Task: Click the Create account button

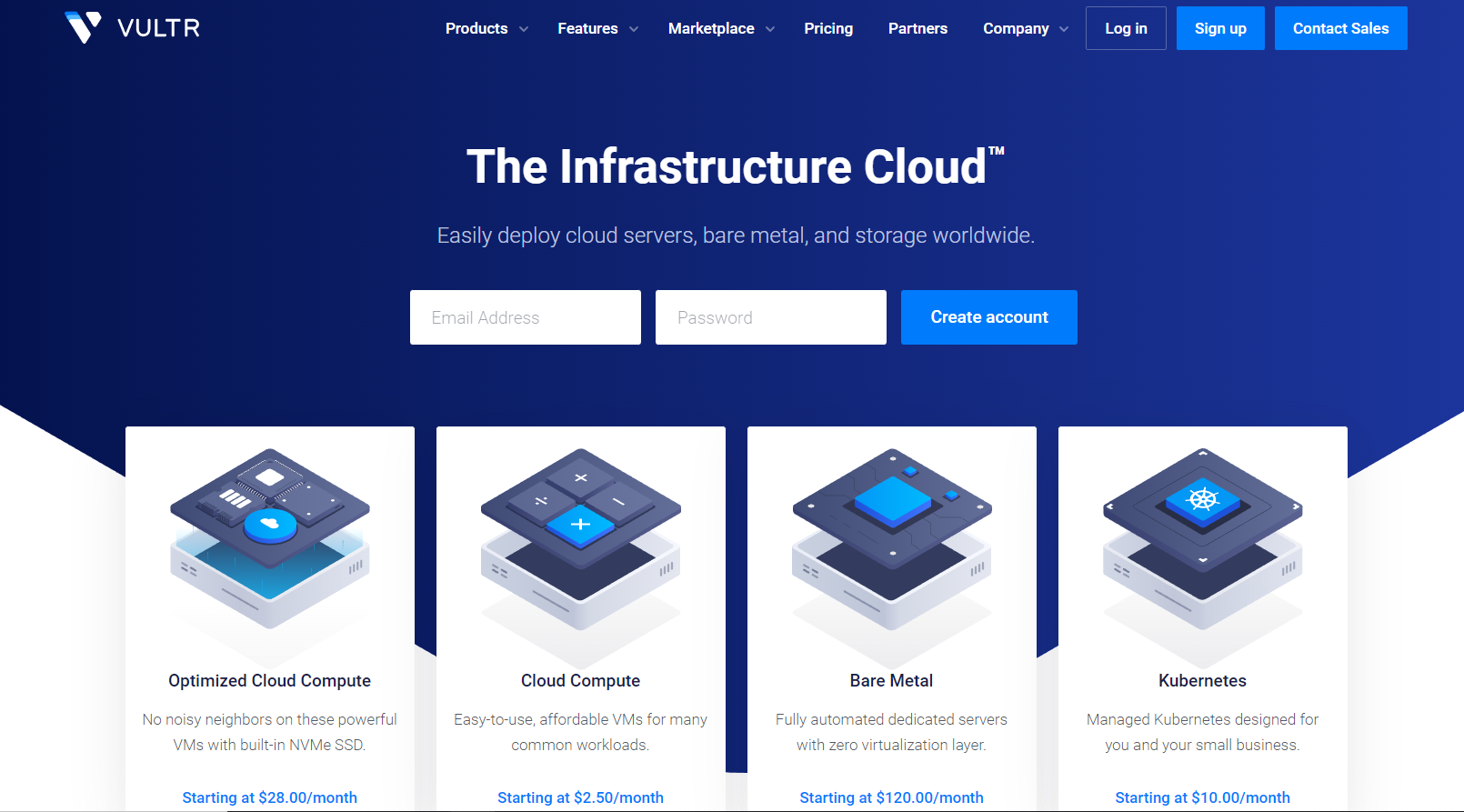Action: (989, 317)
